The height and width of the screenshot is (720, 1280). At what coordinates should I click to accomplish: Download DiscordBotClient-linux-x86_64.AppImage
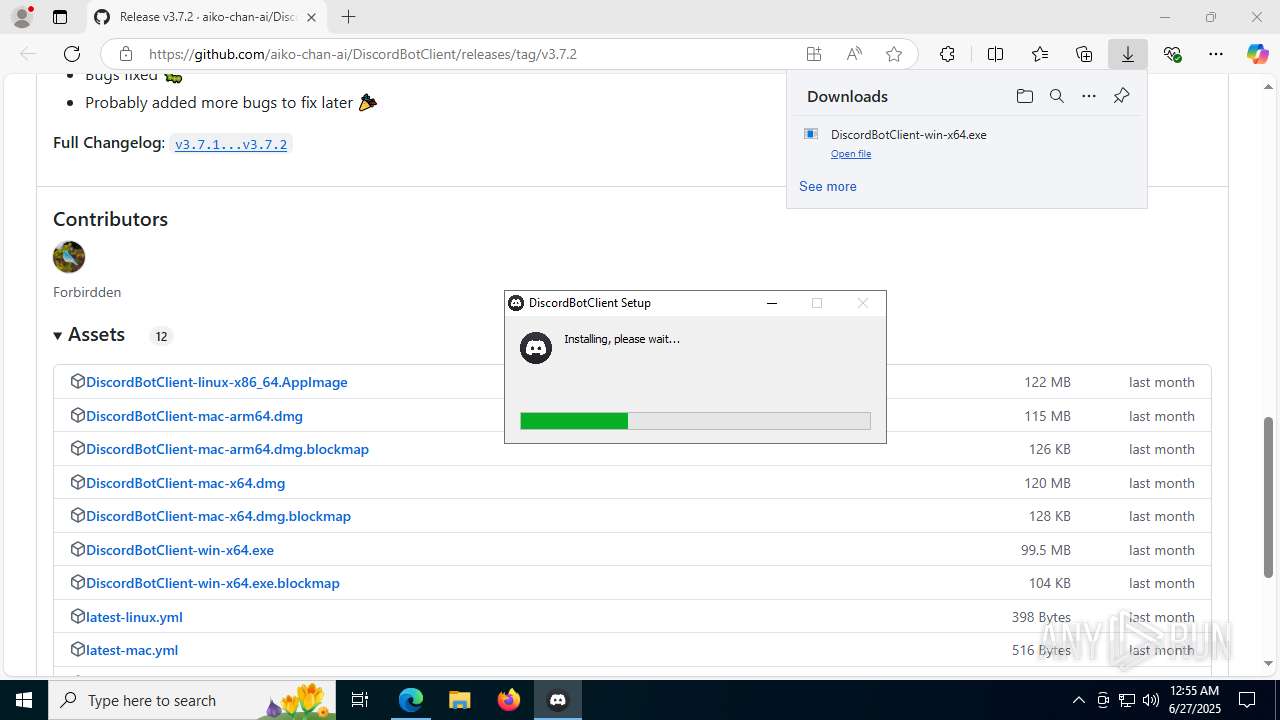tap(217, 382)
